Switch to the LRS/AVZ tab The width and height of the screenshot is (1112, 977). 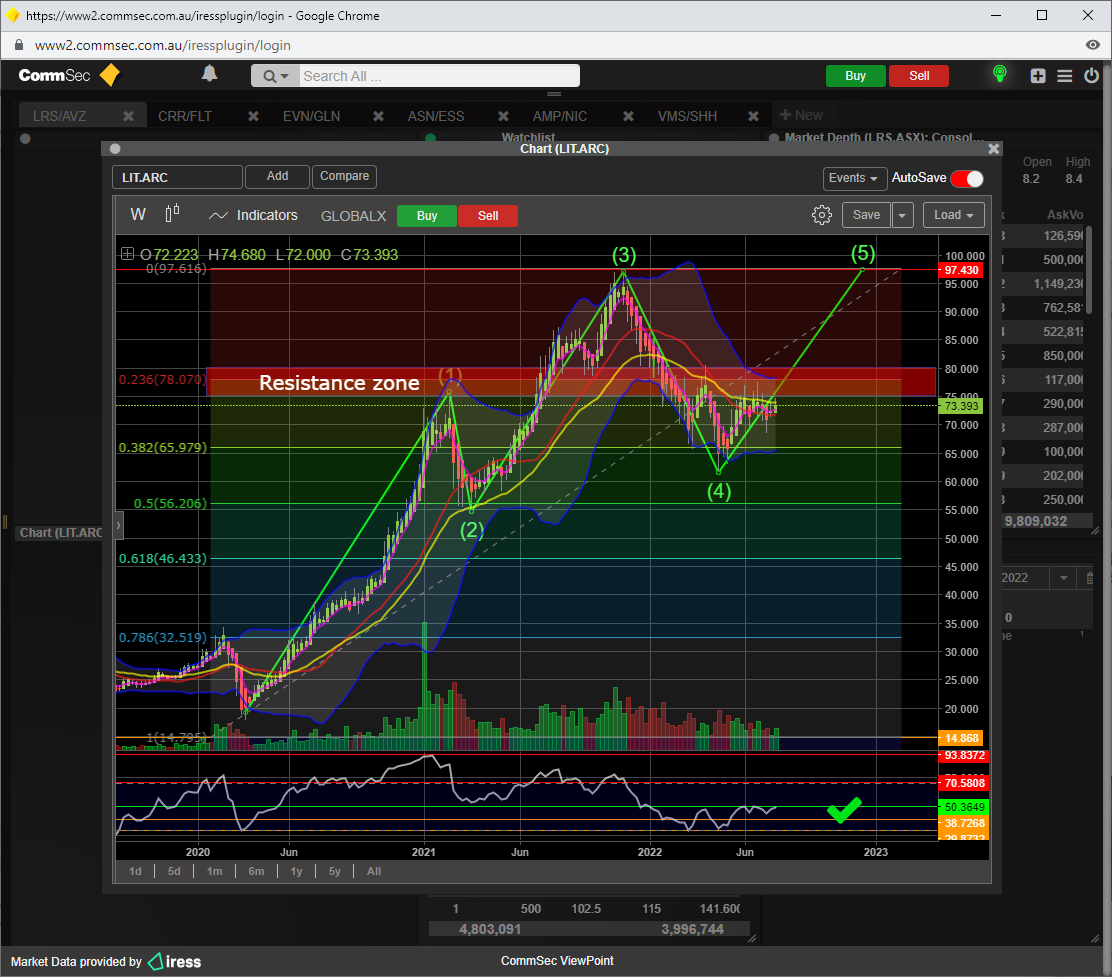[x=60, y=116]
